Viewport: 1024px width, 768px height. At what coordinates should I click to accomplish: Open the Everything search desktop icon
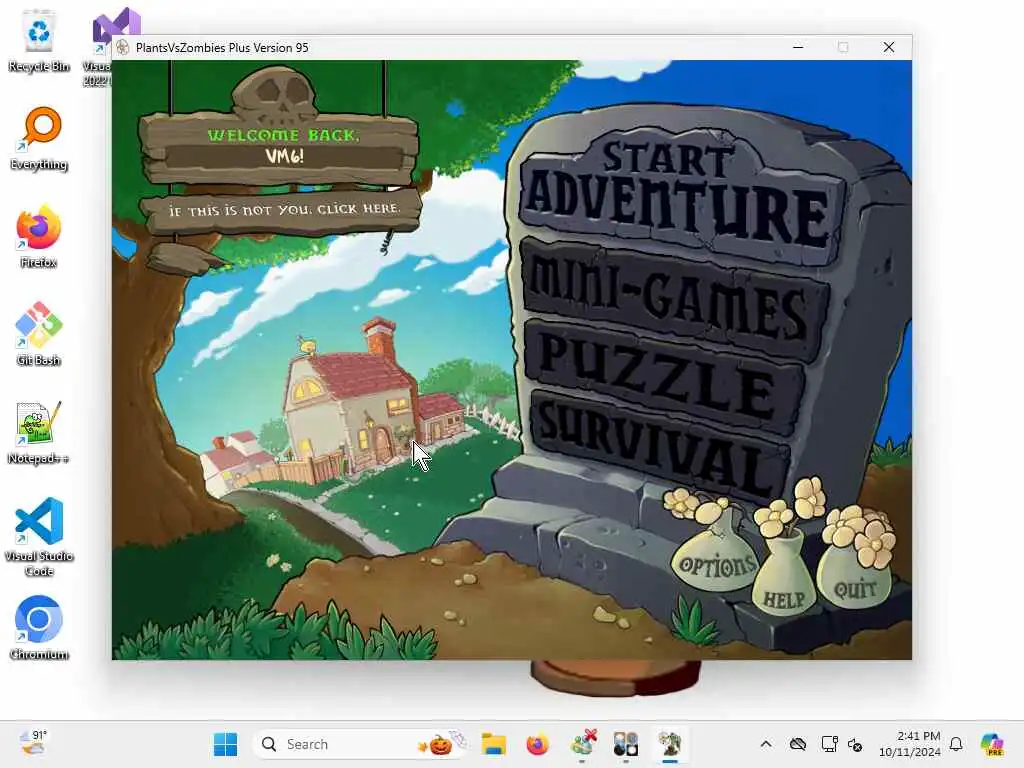pyautogui.click(x=39, y=138)
